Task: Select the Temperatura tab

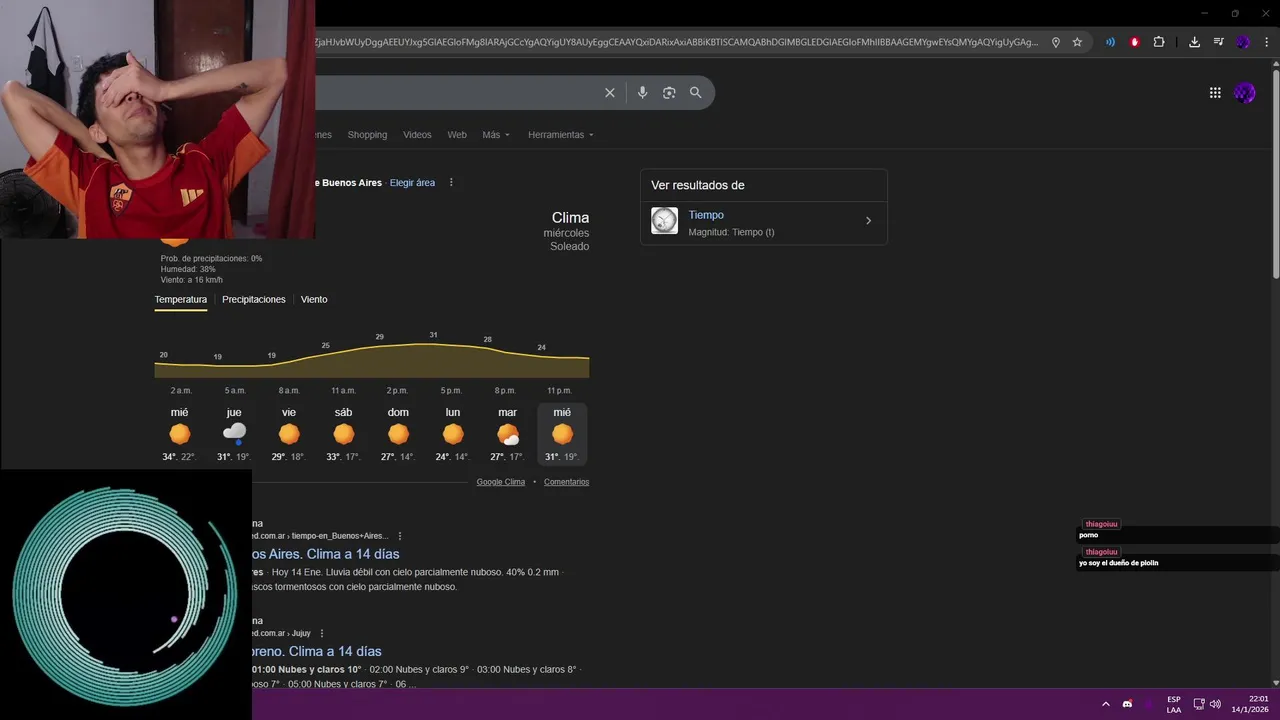Action: coord(181,300)
